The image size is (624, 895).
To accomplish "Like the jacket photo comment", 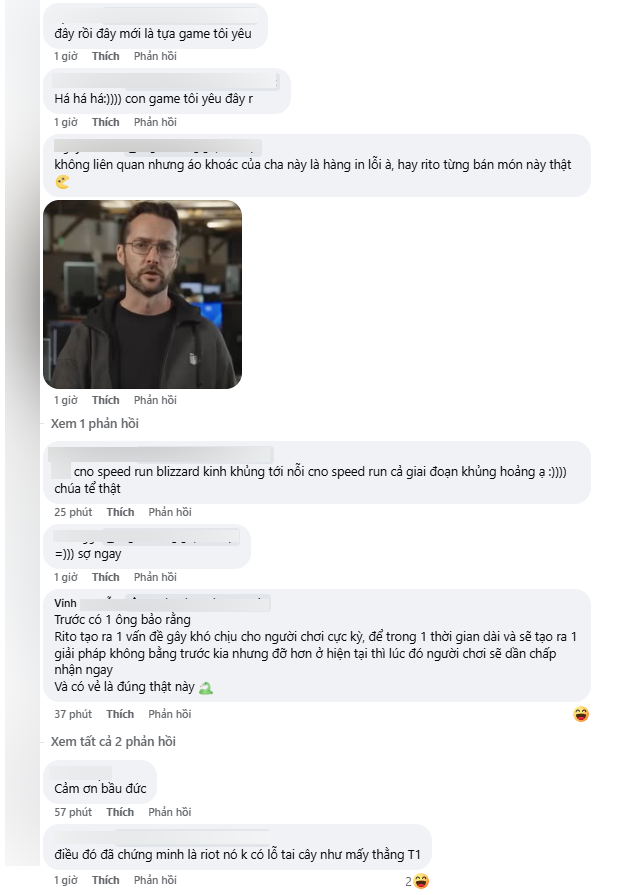I will 105,400.
